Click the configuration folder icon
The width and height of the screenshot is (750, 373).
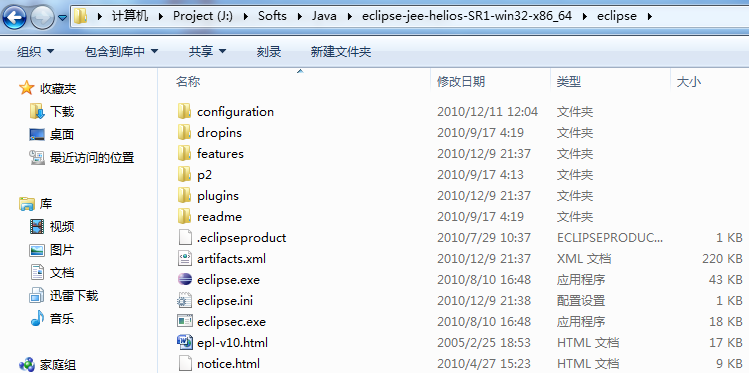[x=184, y=111]
